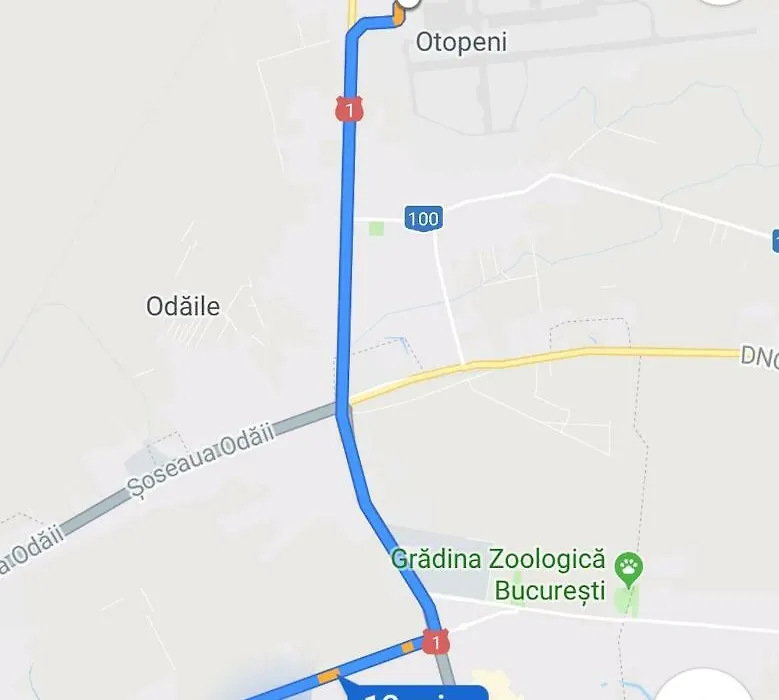Screen dimensions: 779x700
Task: Tap the upper red route 1 shield
Action: pos(350,109)
